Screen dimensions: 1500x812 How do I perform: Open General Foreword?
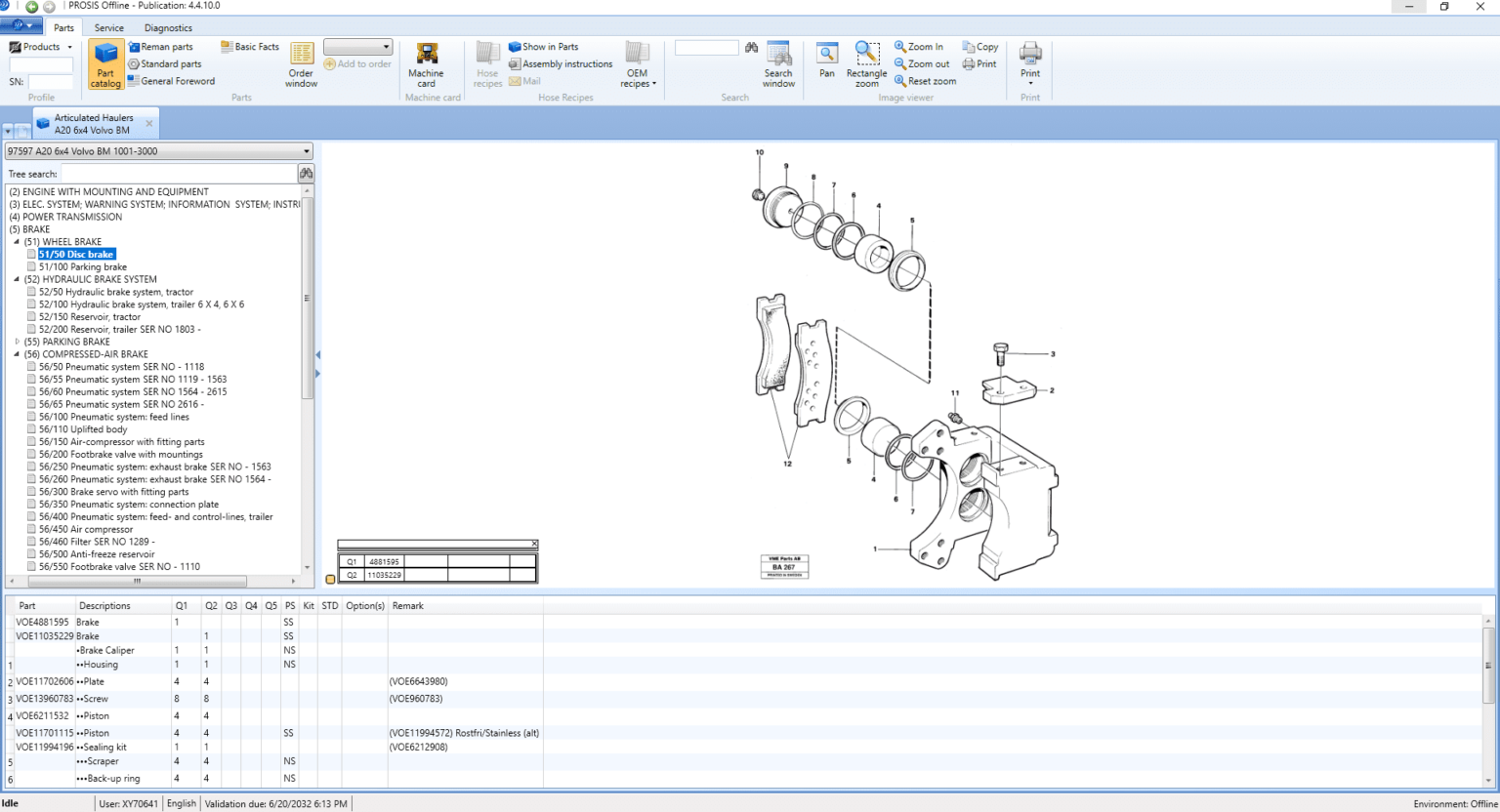pos(177,81)
